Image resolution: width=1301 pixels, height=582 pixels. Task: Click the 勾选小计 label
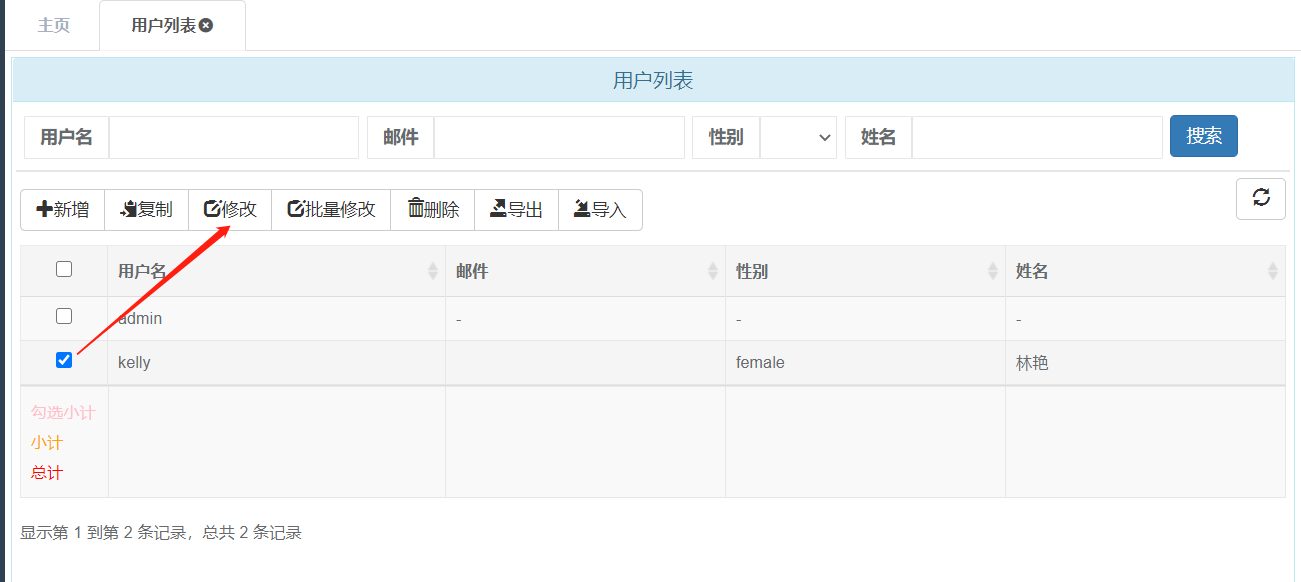point(63,412)
